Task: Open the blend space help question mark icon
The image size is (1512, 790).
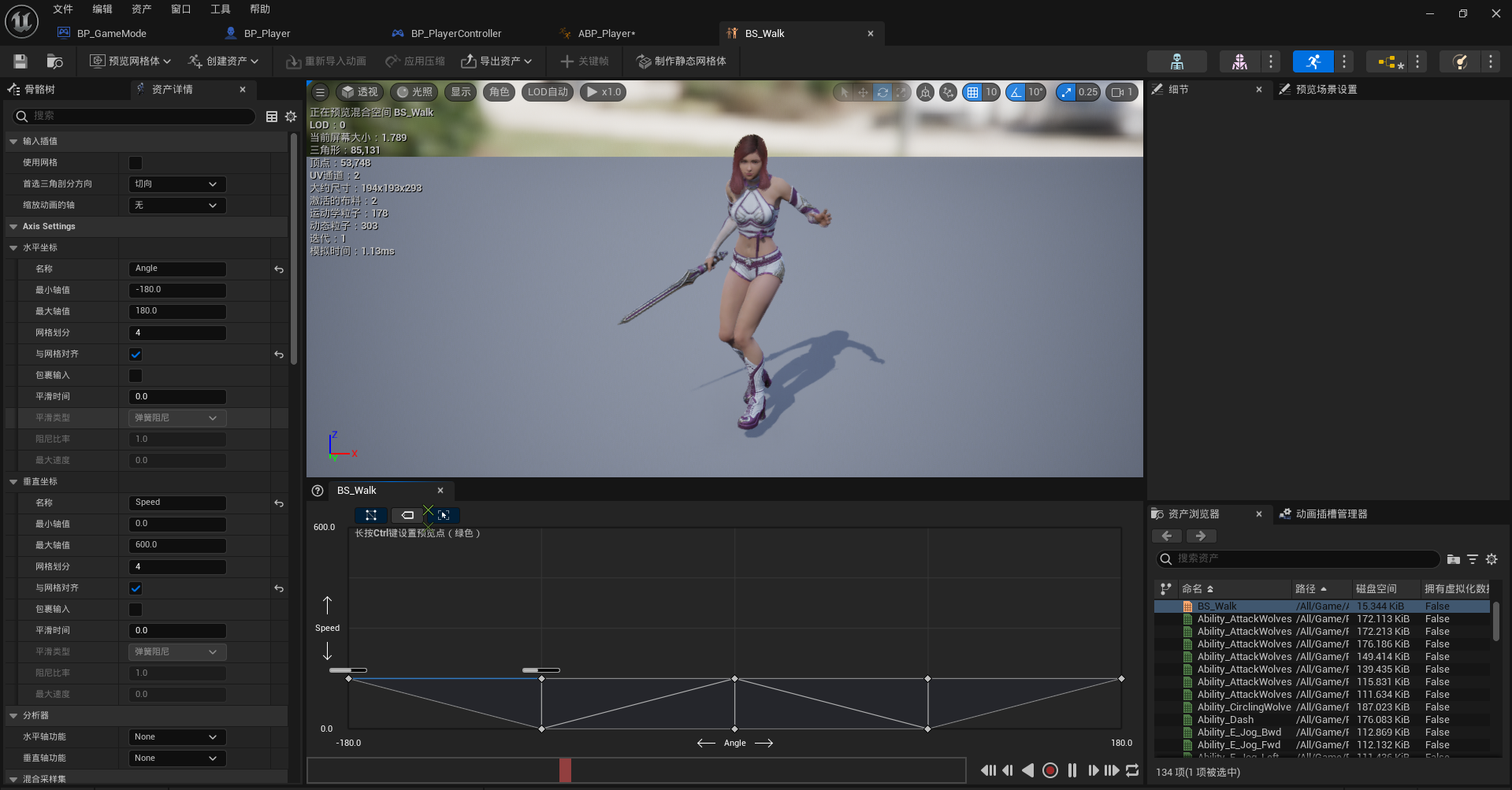Action: pos(318,491)
